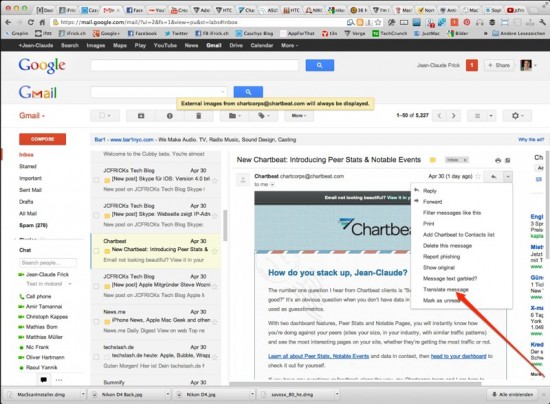Star the News.me message
This screenshot has height=404, width=550.
215,322
